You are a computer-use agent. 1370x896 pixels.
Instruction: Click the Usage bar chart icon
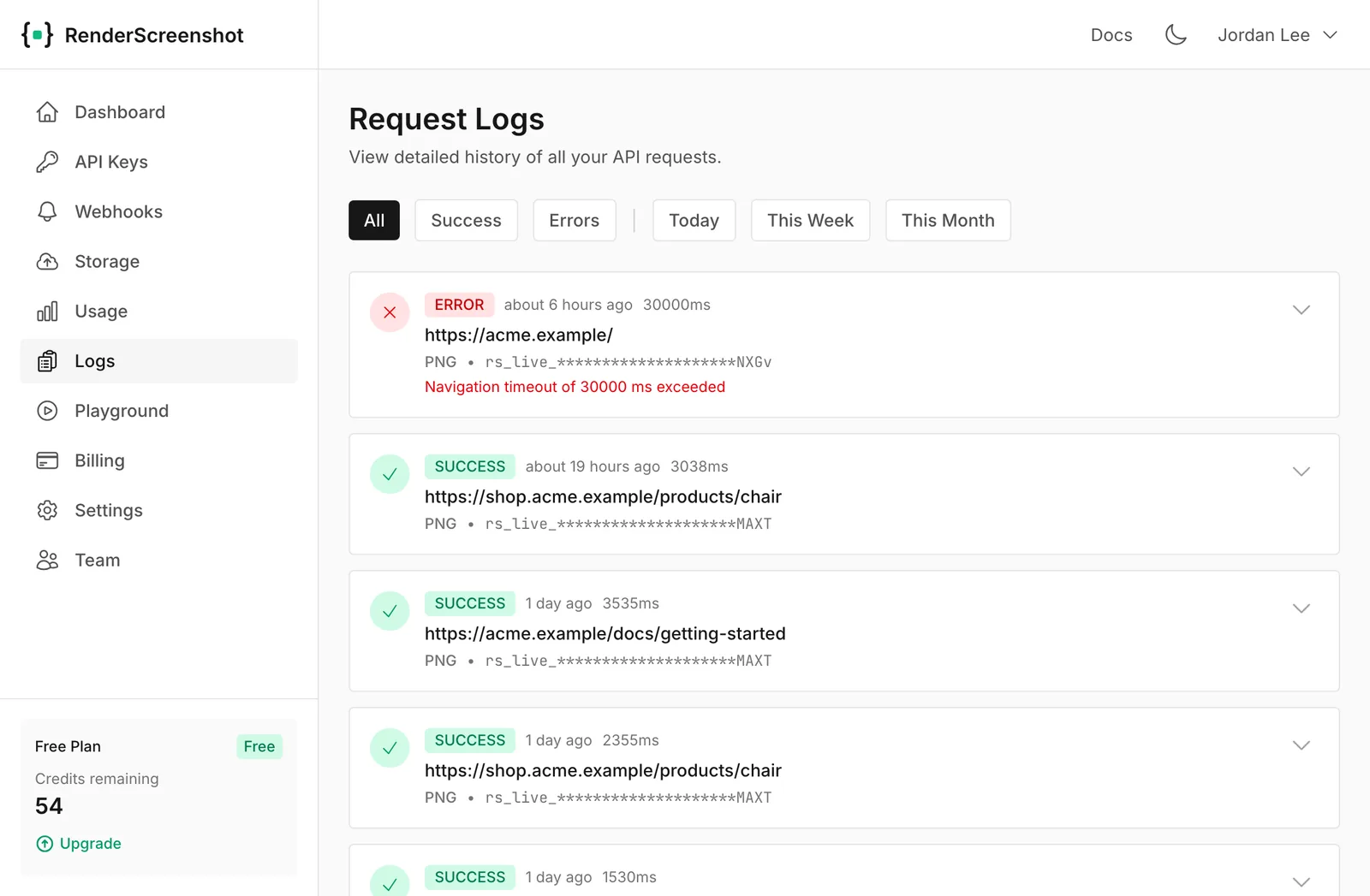pyautogui.click(x=47, y=312)
